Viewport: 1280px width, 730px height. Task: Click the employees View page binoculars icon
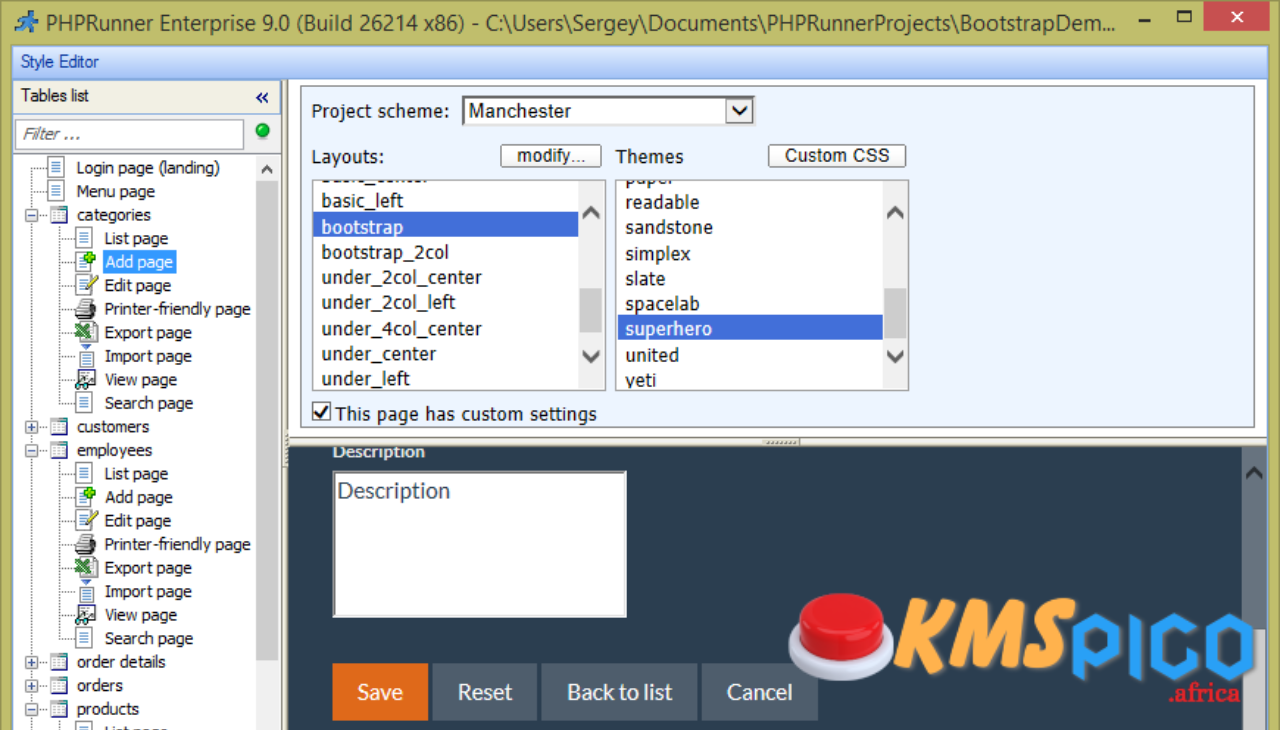[86, 614]
